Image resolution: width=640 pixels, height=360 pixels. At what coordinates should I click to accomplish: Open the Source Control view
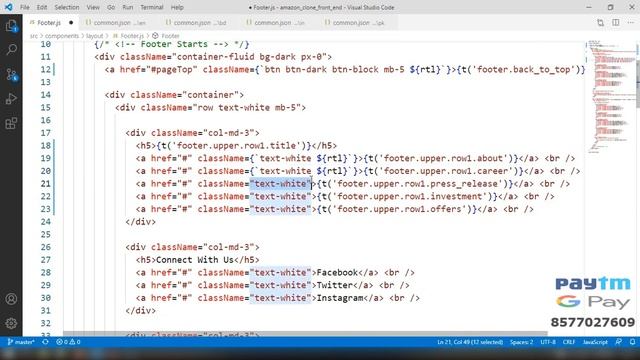click(11, 74)
